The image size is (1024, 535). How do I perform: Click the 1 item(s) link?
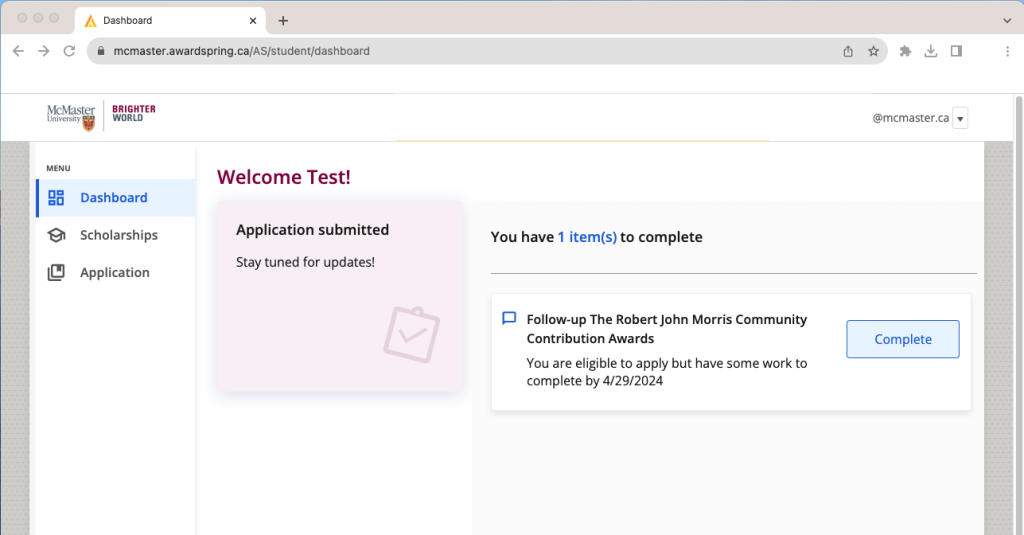[x=587, y=237]
